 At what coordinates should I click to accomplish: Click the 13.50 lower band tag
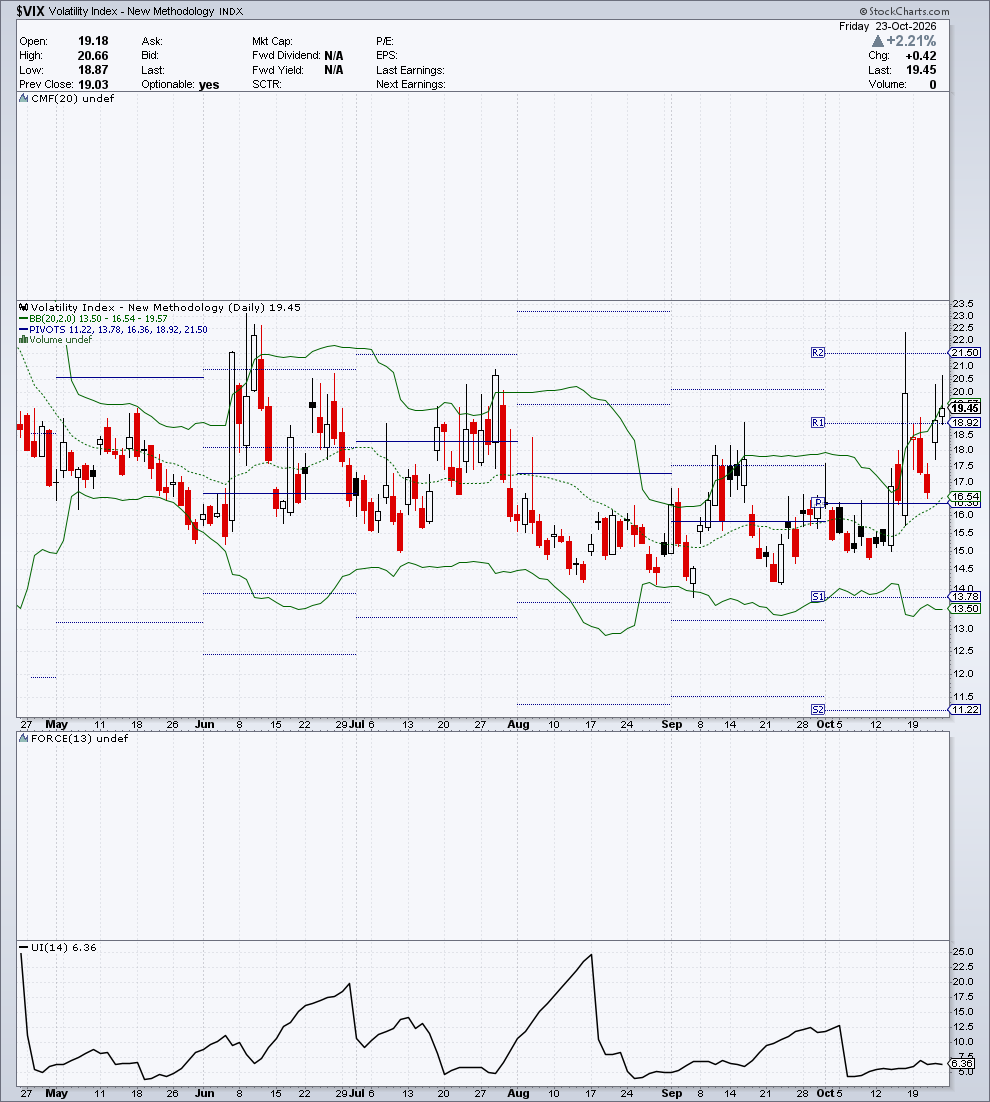(965, 609)
